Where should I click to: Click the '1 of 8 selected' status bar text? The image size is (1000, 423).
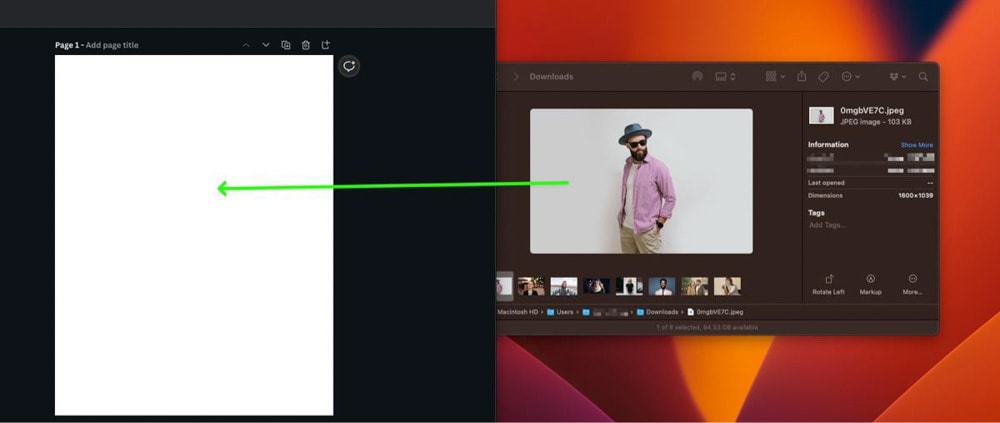(x=707, y=328)
